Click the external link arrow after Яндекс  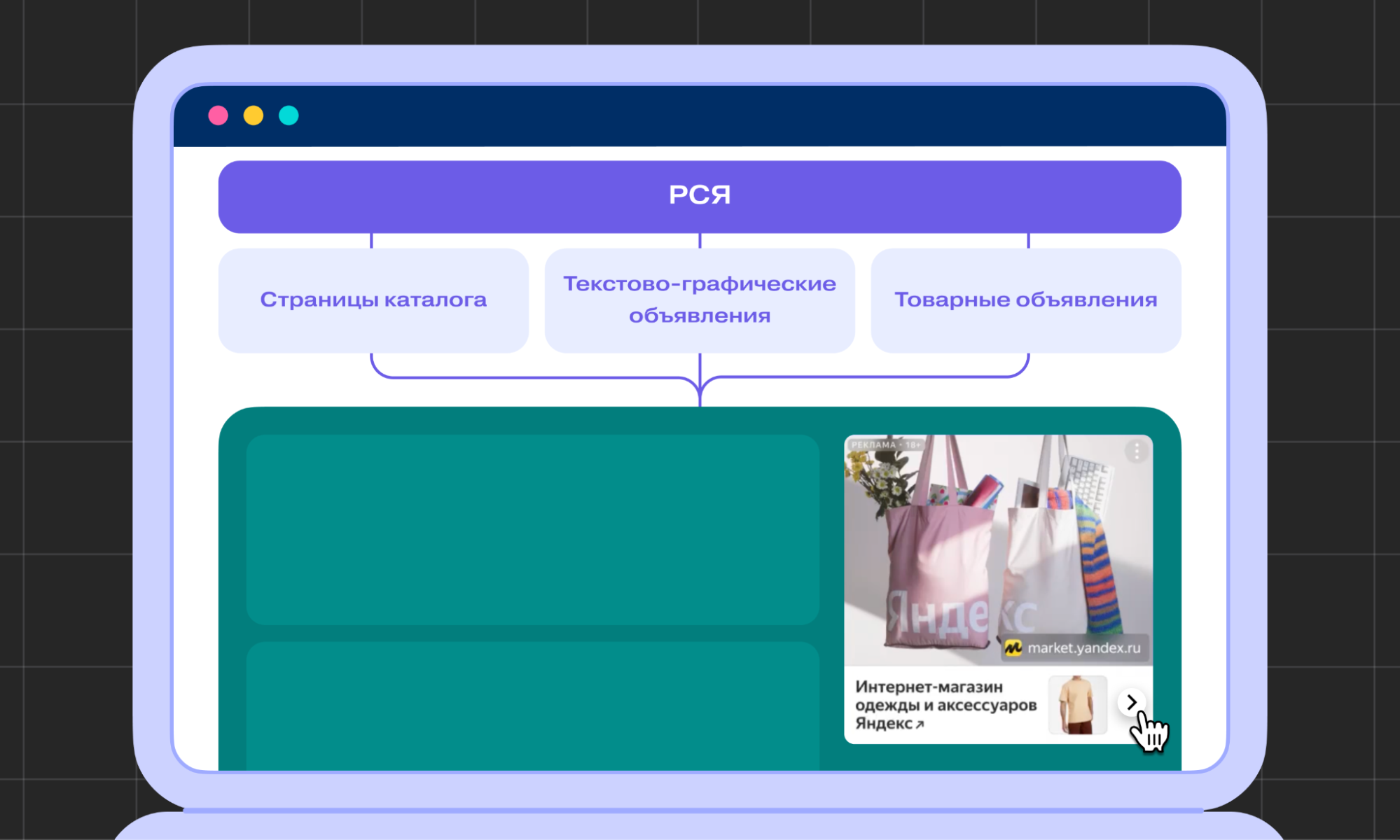coord(920,725)
